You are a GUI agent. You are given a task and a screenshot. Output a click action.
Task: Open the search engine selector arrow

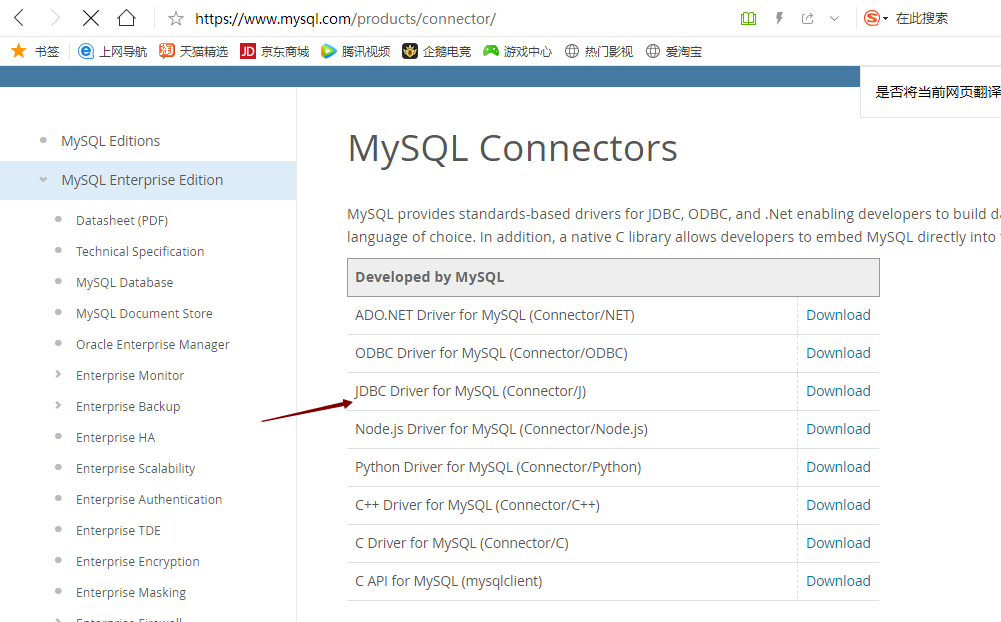pos(885,19)
